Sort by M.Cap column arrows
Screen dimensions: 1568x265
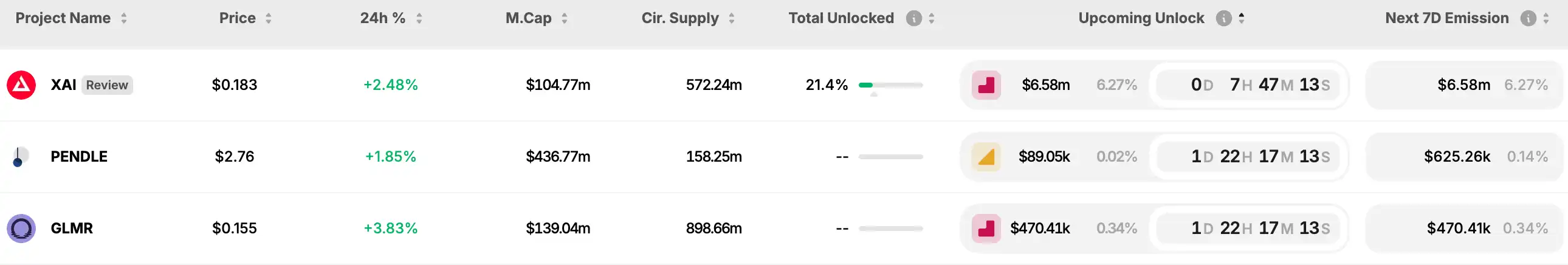click(x=565, y=18)
